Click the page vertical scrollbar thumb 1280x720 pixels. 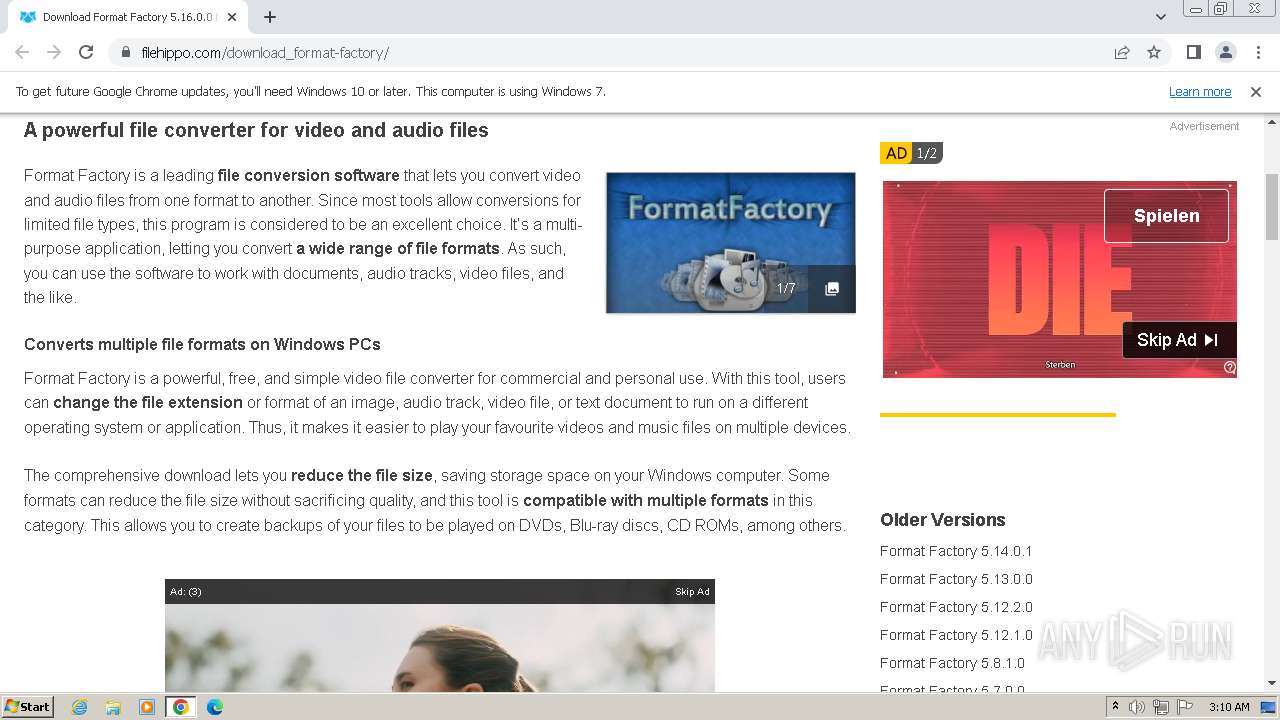(x=1271, y=207)
